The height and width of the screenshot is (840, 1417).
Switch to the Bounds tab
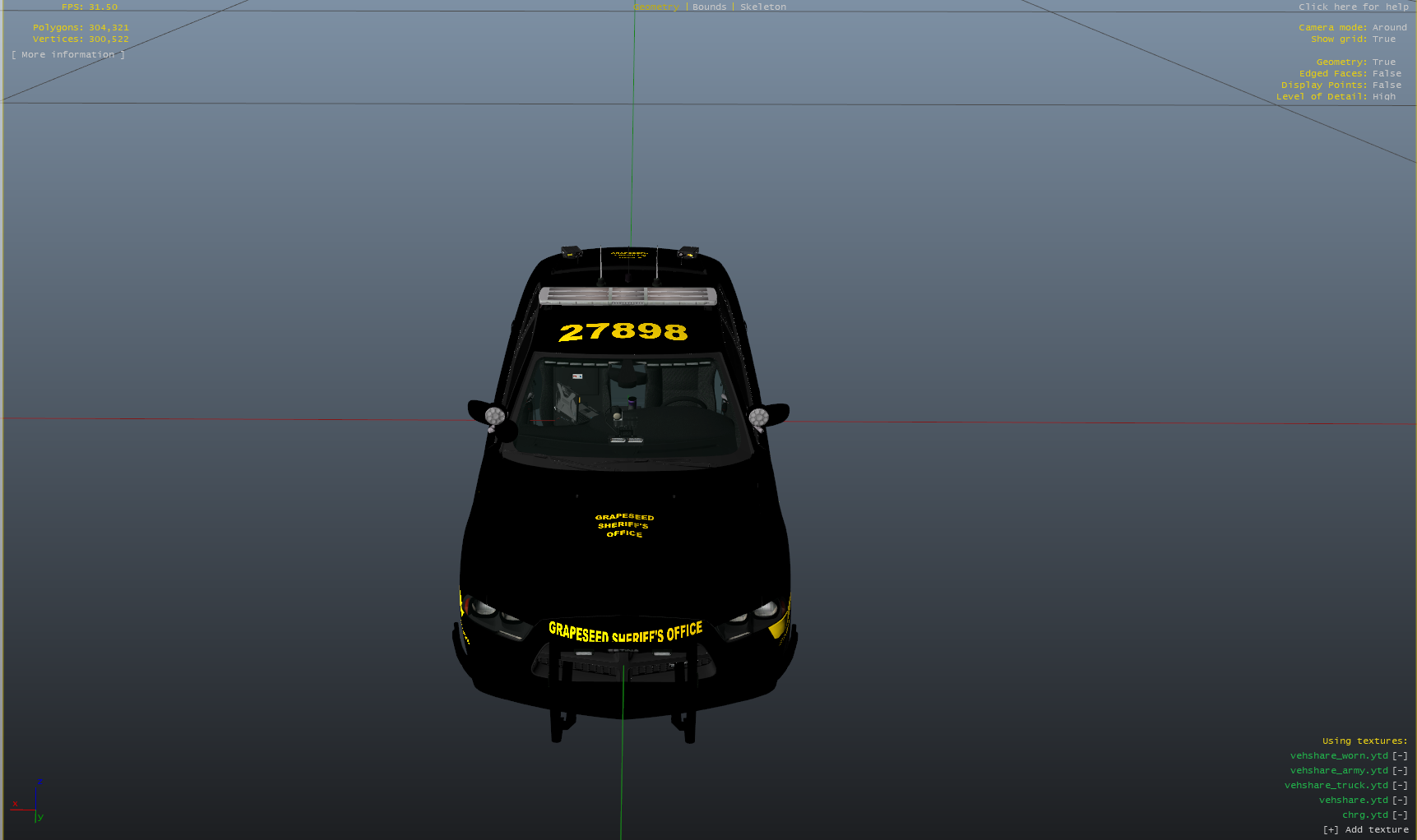click(709, 7)
